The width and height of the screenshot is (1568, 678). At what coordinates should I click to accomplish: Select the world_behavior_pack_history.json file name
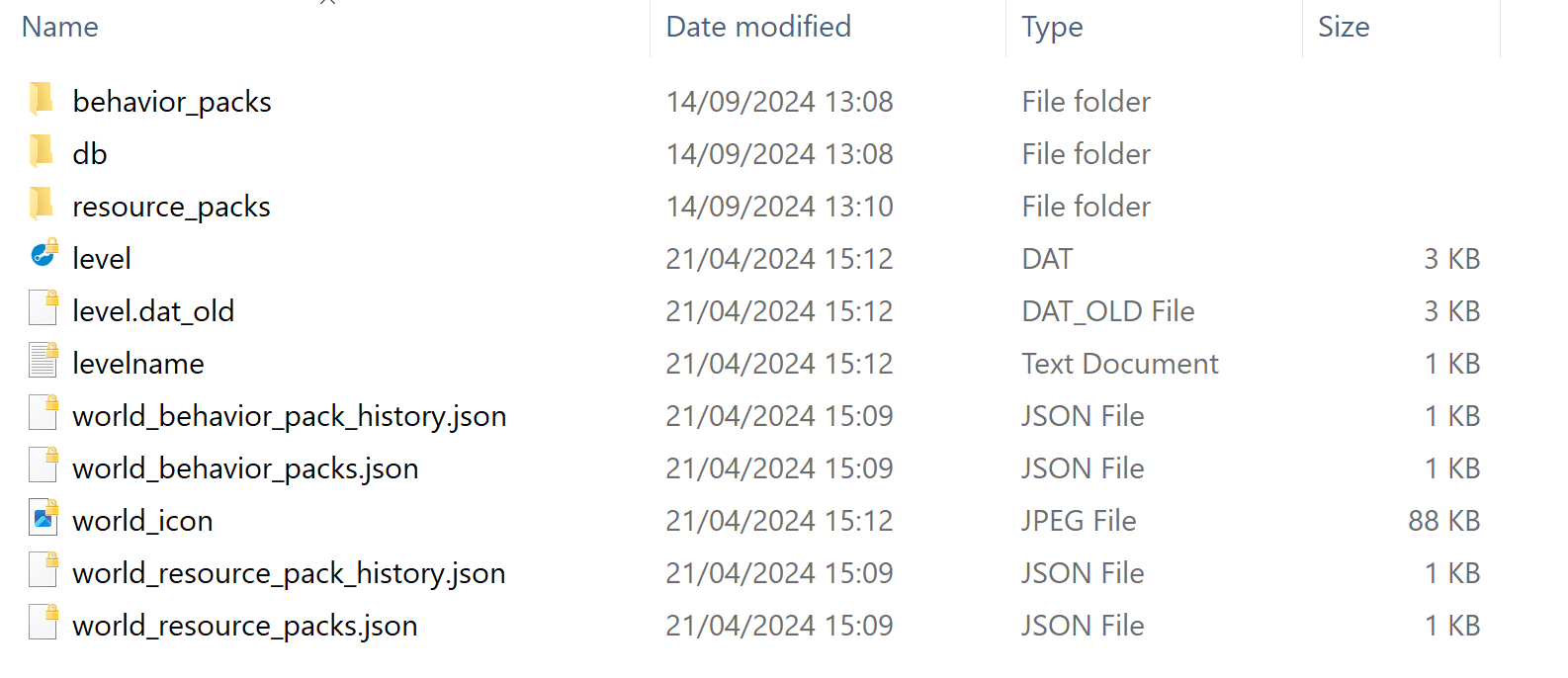point(289,416)
